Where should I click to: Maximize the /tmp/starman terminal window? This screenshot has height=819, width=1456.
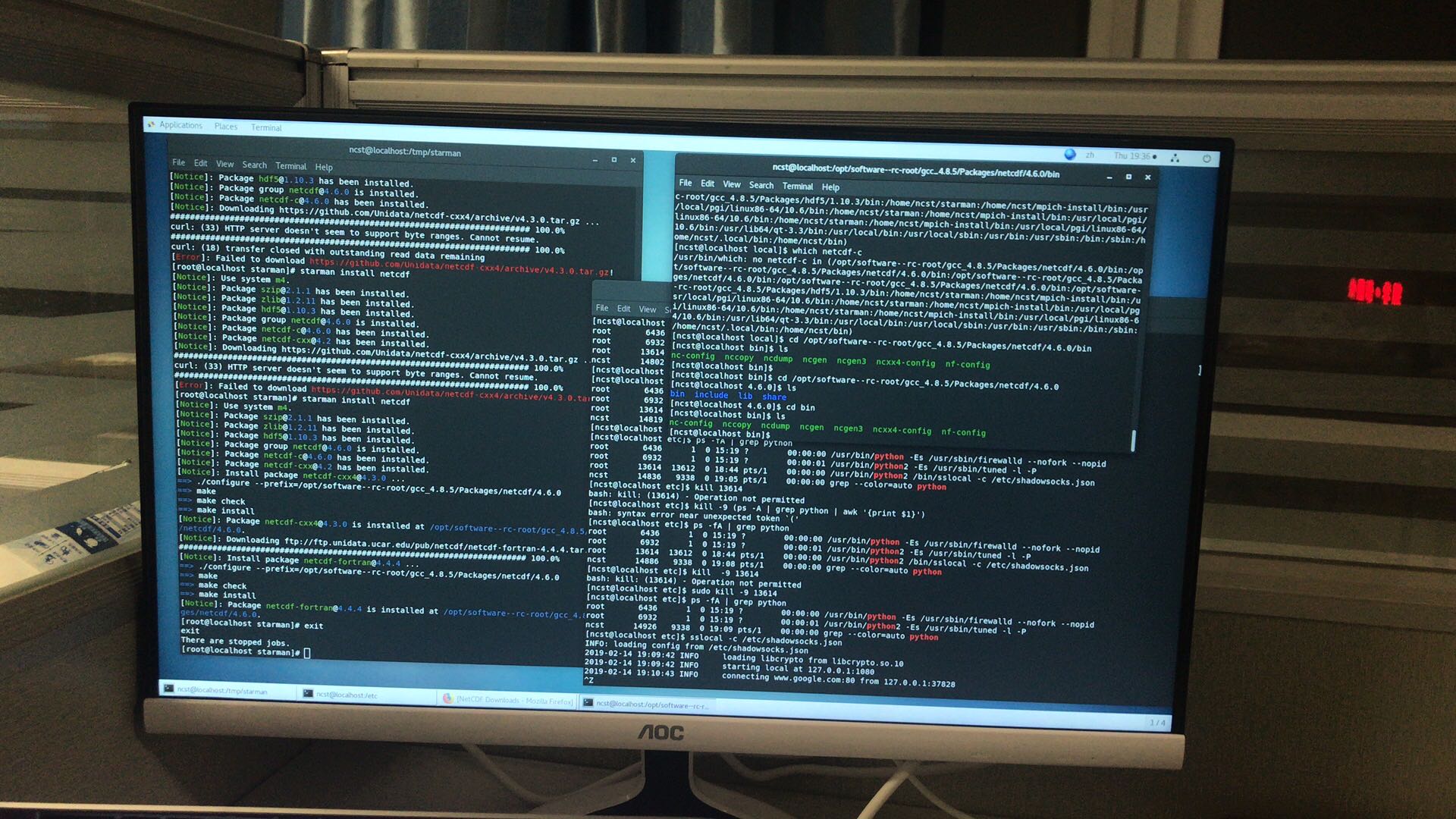tap(614, 160)
